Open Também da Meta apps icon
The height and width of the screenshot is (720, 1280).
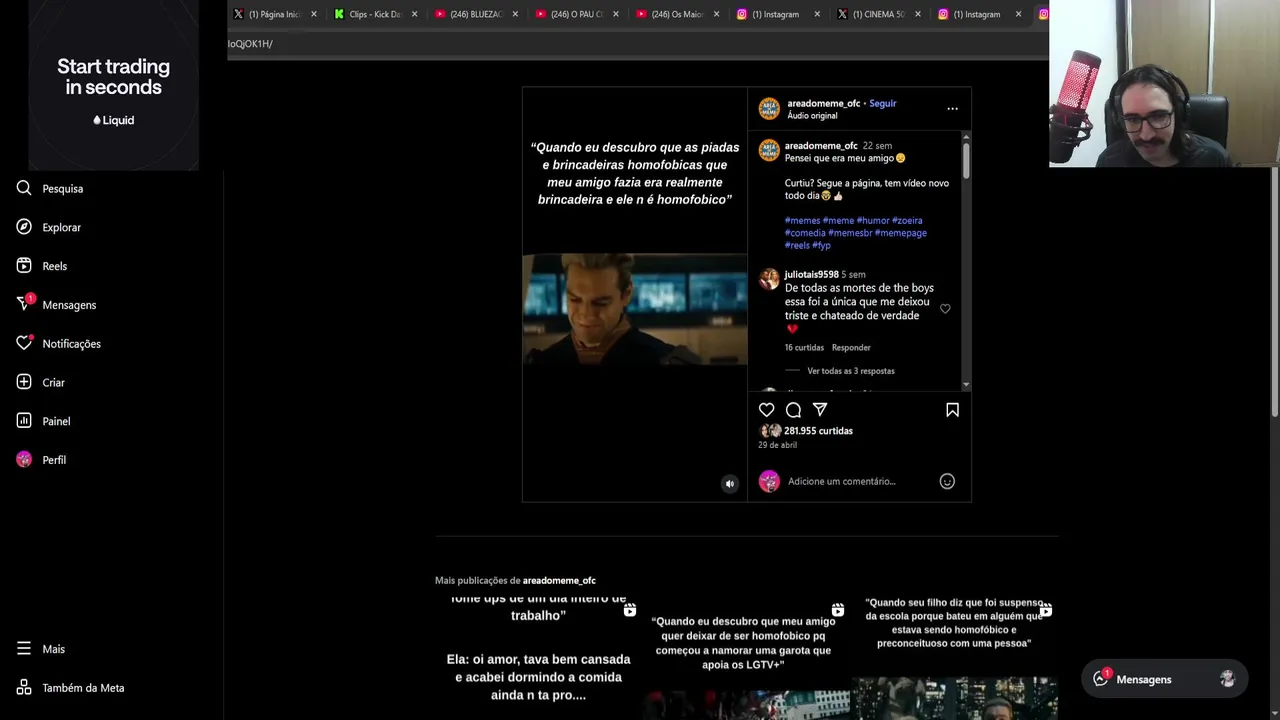click(24, 688)
